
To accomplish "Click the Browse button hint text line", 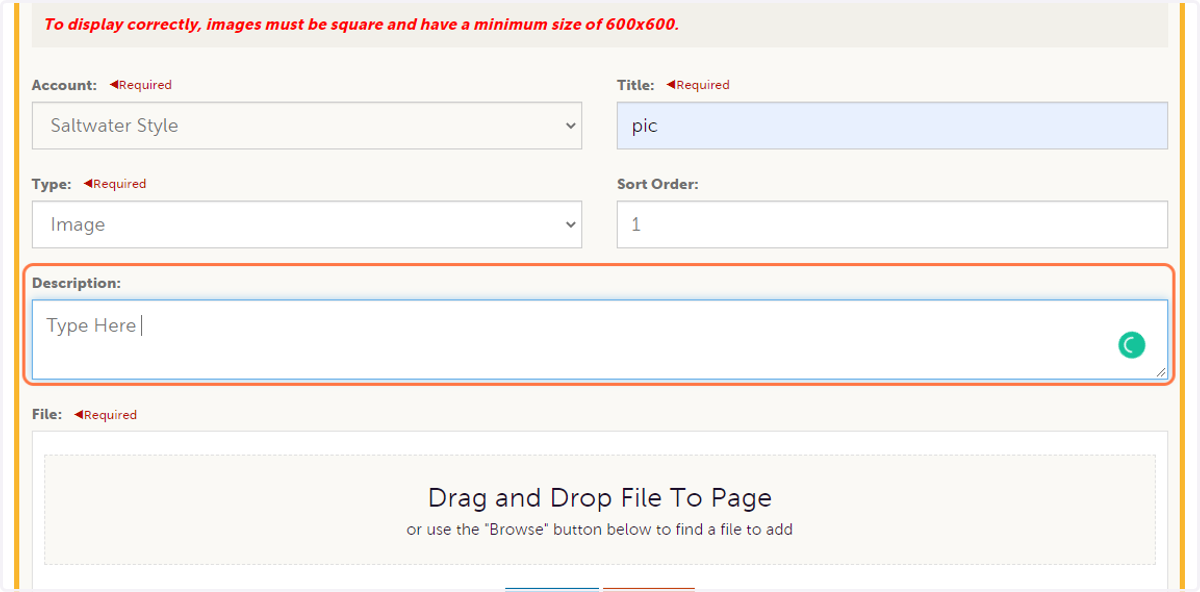I will (600, 530).
